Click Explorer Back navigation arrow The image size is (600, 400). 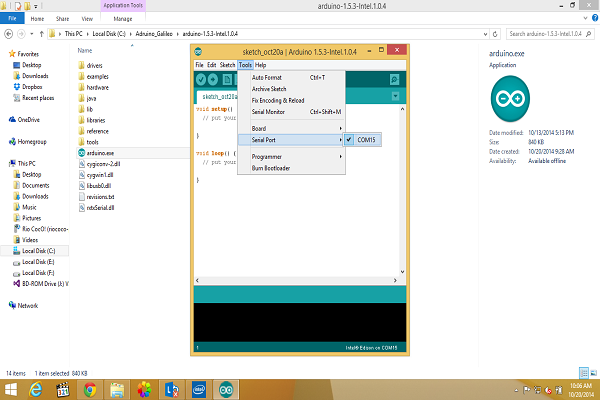[8, 34]
